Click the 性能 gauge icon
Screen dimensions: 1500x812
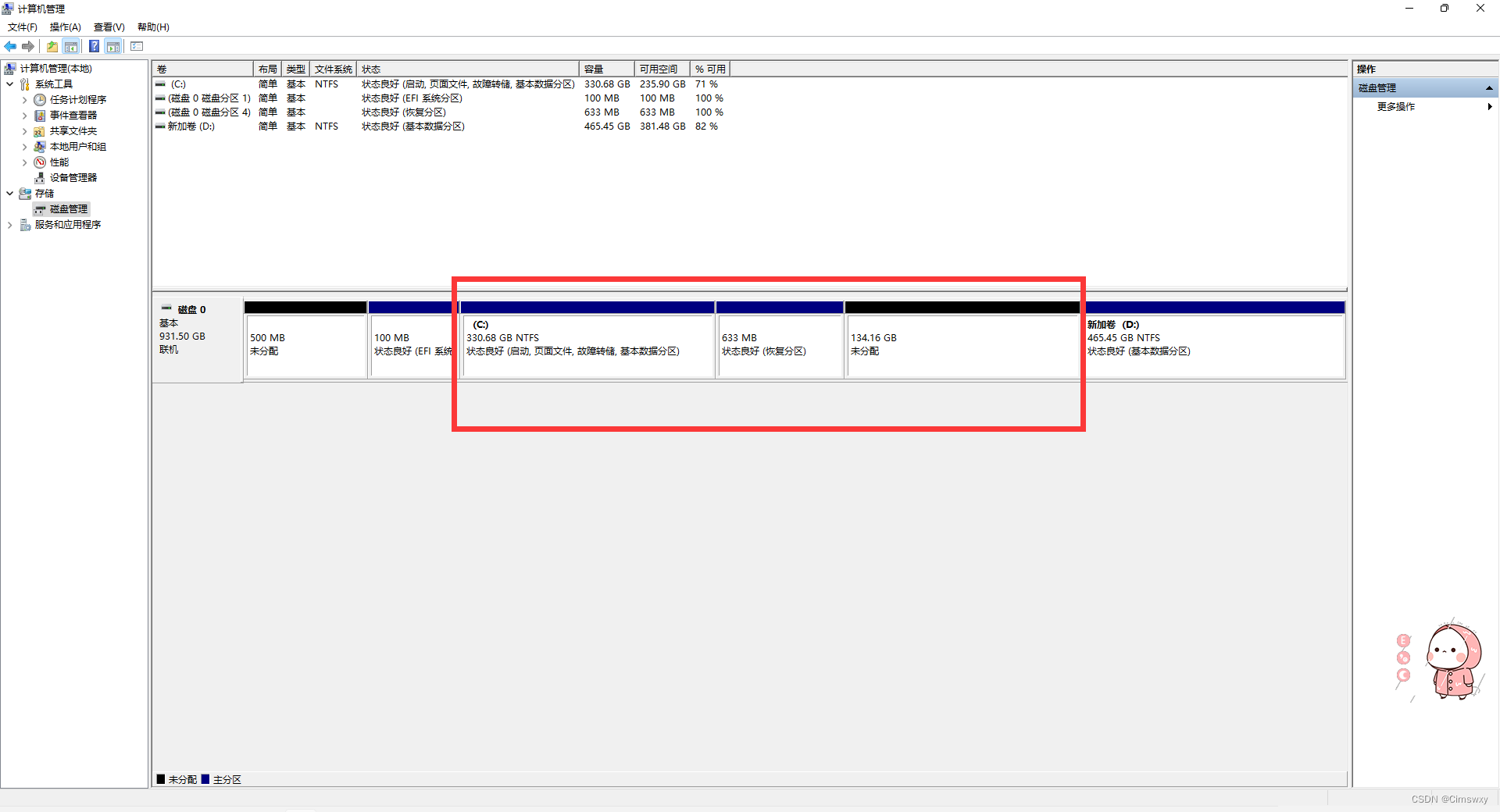pos(40,162)
